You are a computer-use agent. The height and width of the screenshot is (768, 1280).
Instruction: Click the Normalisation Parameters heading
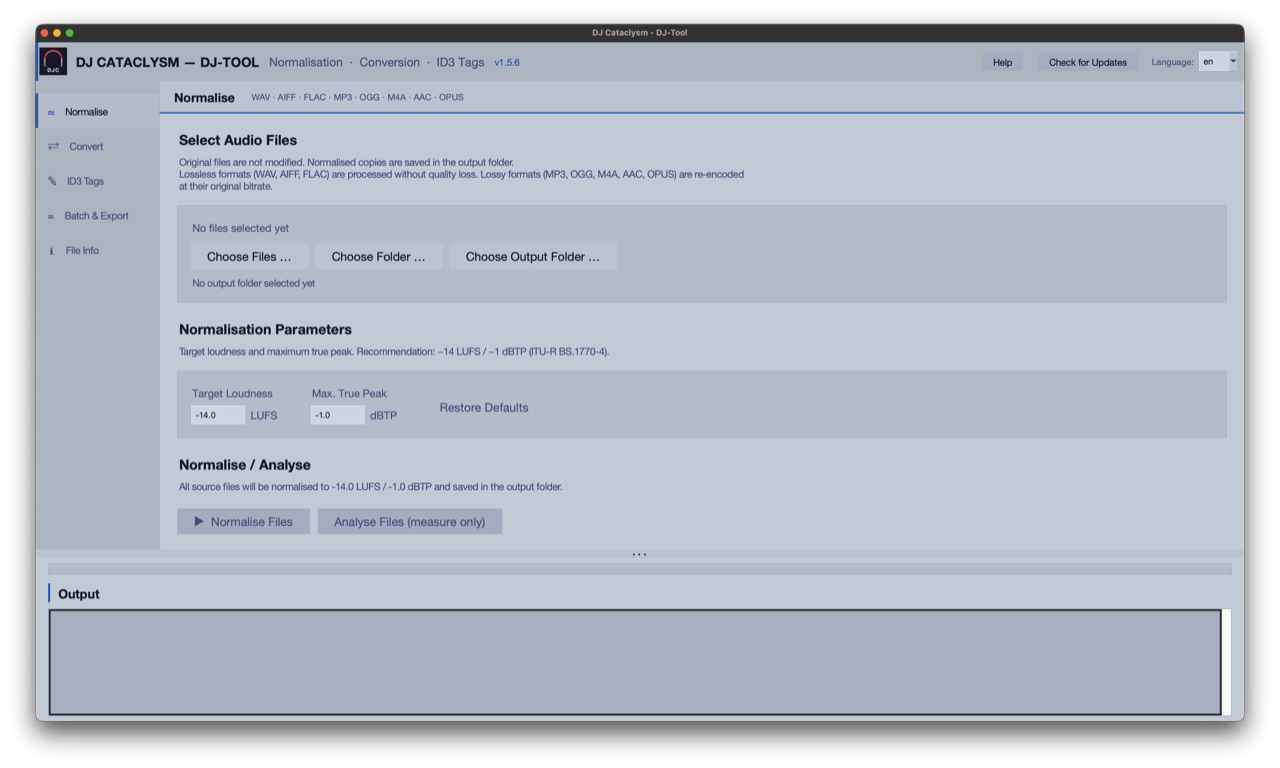(x=265, y=330)
